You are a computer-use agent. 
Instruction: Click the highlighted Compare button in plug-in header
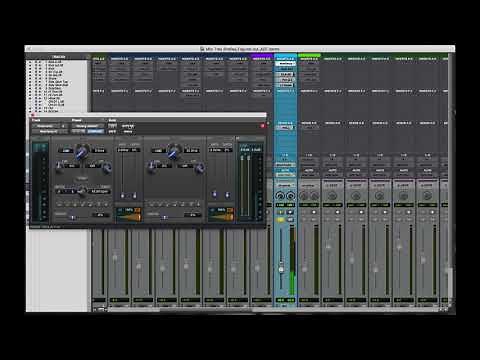click(95, 132)
